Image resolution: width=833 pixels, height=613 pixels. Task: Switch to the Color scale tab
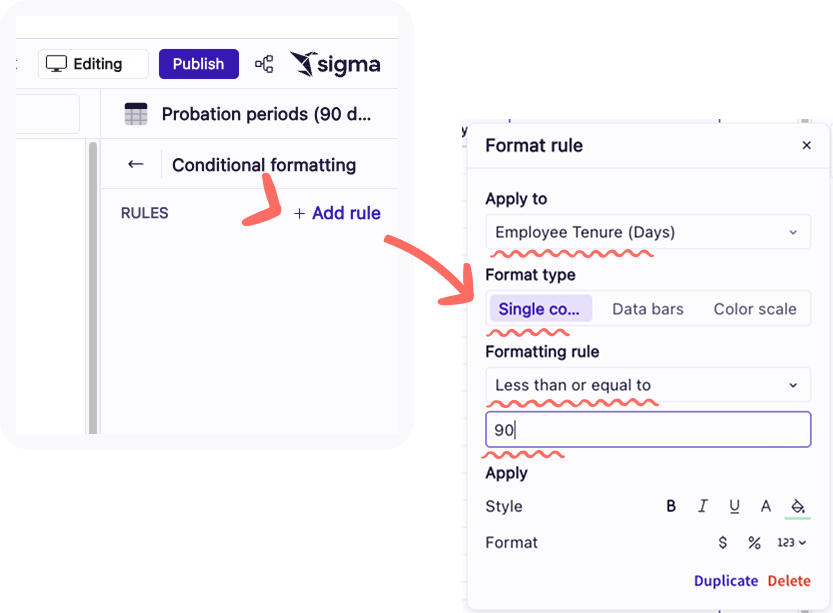coord(755,308)
